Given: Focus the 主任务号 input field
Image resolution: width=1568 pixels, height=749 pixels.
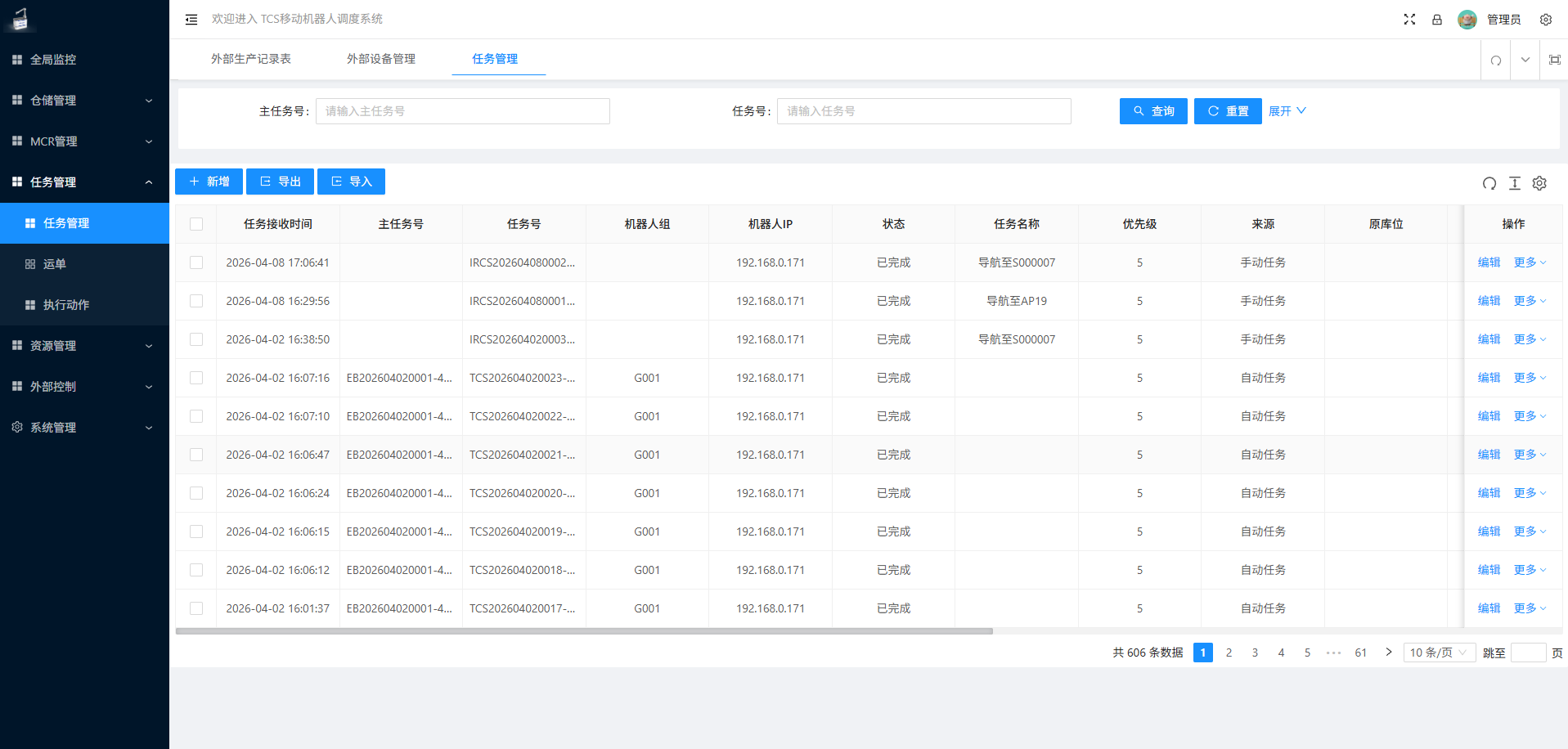Looking at the screenshot, I should tap(463, 111).
